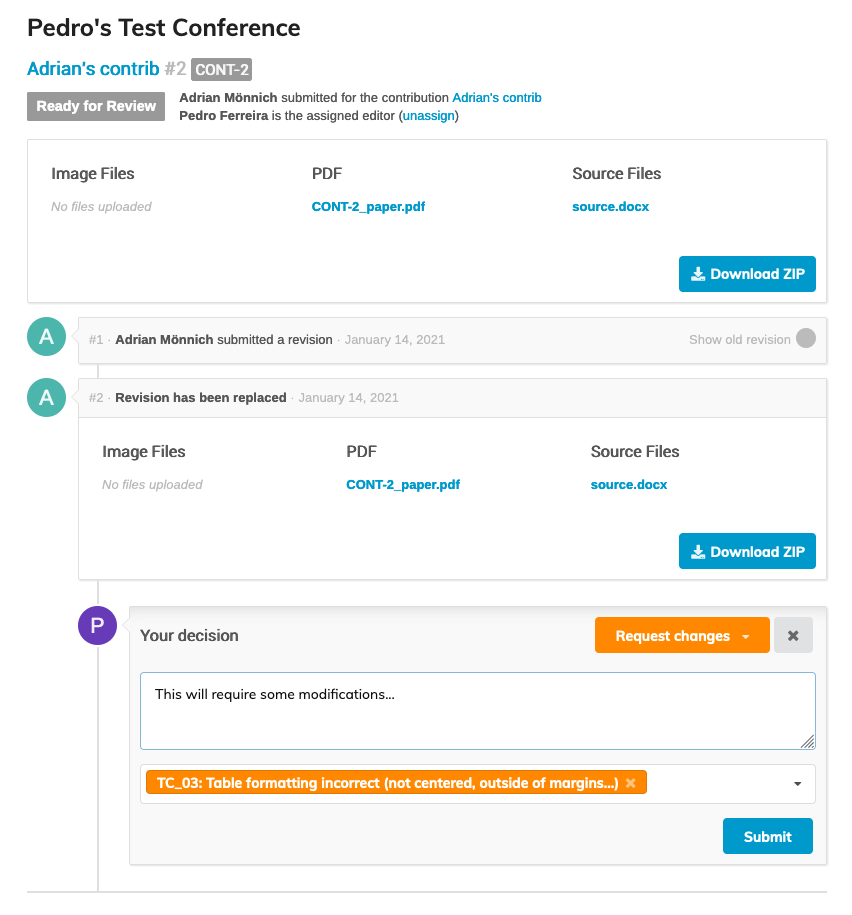This screenshot has height=915, width=852.
Task: Open the Request changes dropdown arrow
Action: pyautogui.click(x=746, y=637)
